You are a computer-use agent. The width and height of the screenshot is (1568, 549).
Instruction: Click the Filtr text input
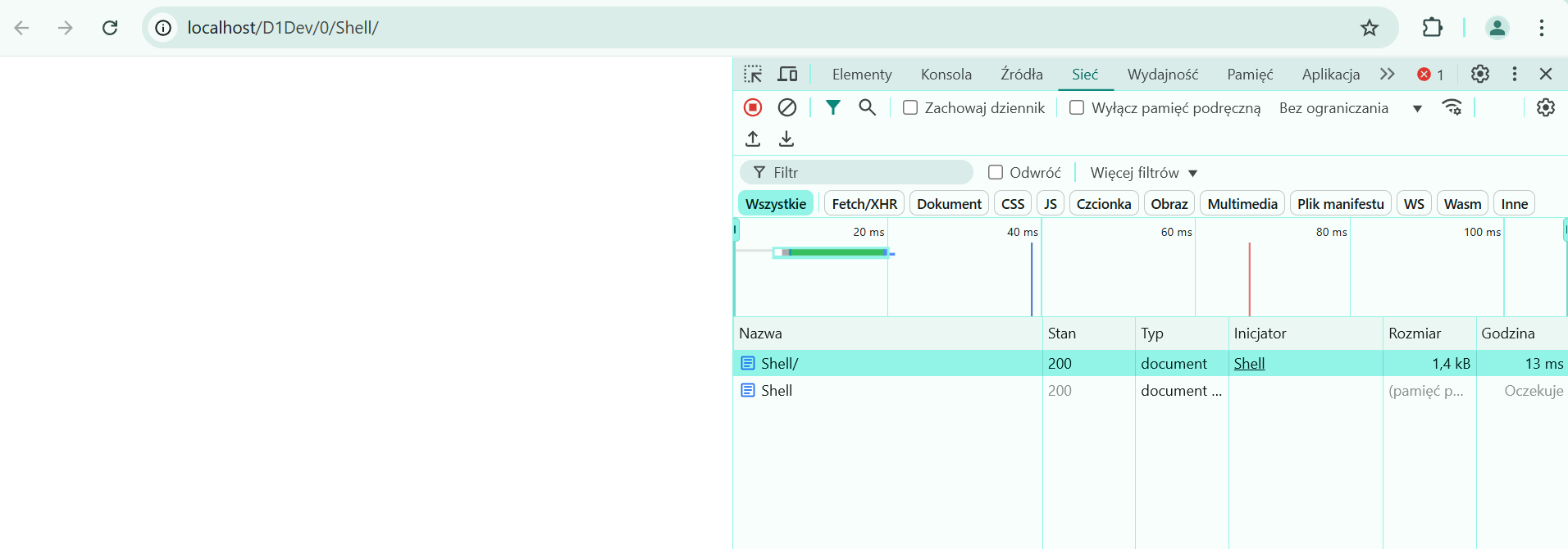pyautogui.click(x=857, y=172)
